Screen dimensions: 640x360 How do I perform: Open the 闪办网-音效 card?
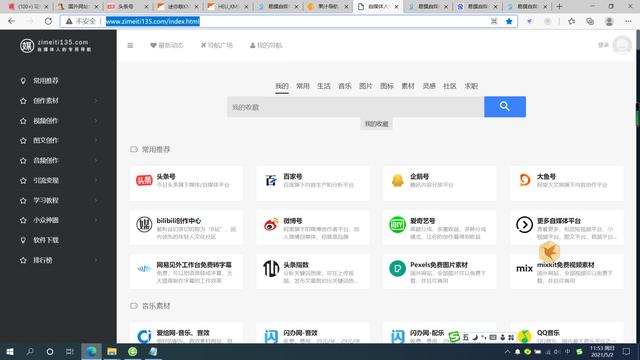click(313, 333)
